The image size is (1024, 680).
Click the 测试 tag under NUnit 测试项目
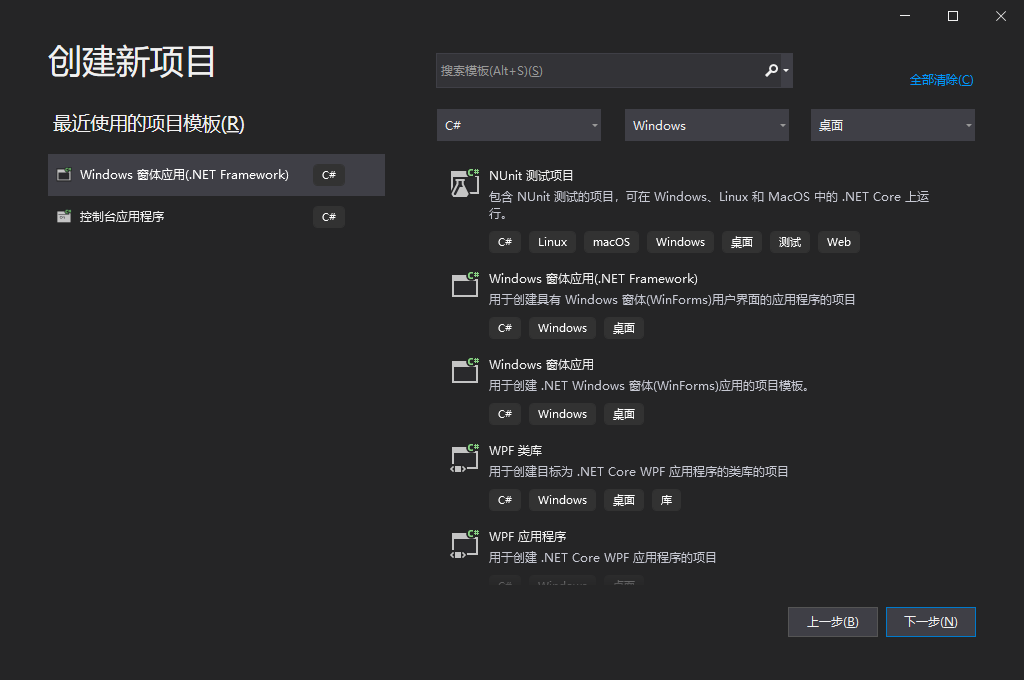point(790,242)
